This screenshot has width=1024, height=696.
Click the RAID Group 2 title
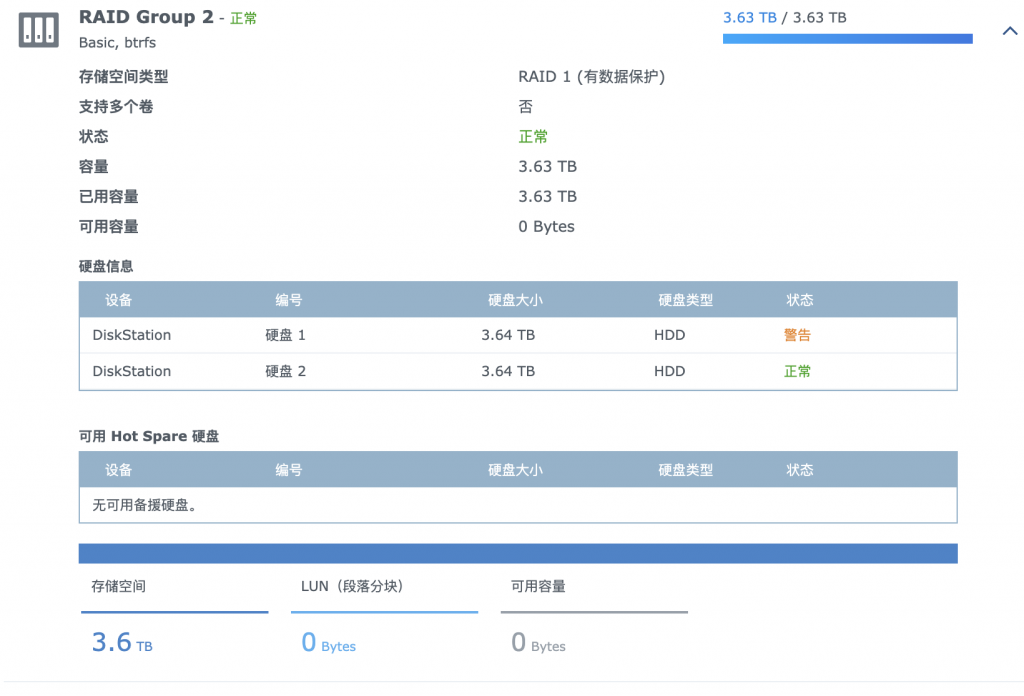pos(146,17)
